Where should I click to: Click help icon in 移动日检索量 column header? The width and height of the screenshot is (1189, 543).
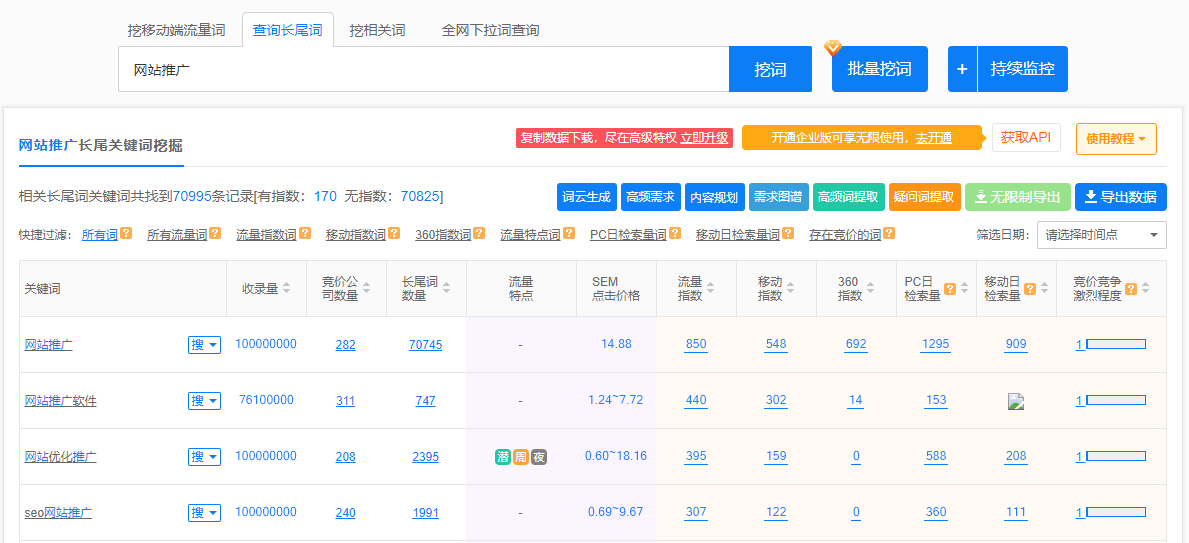[x=1030, y=288]
